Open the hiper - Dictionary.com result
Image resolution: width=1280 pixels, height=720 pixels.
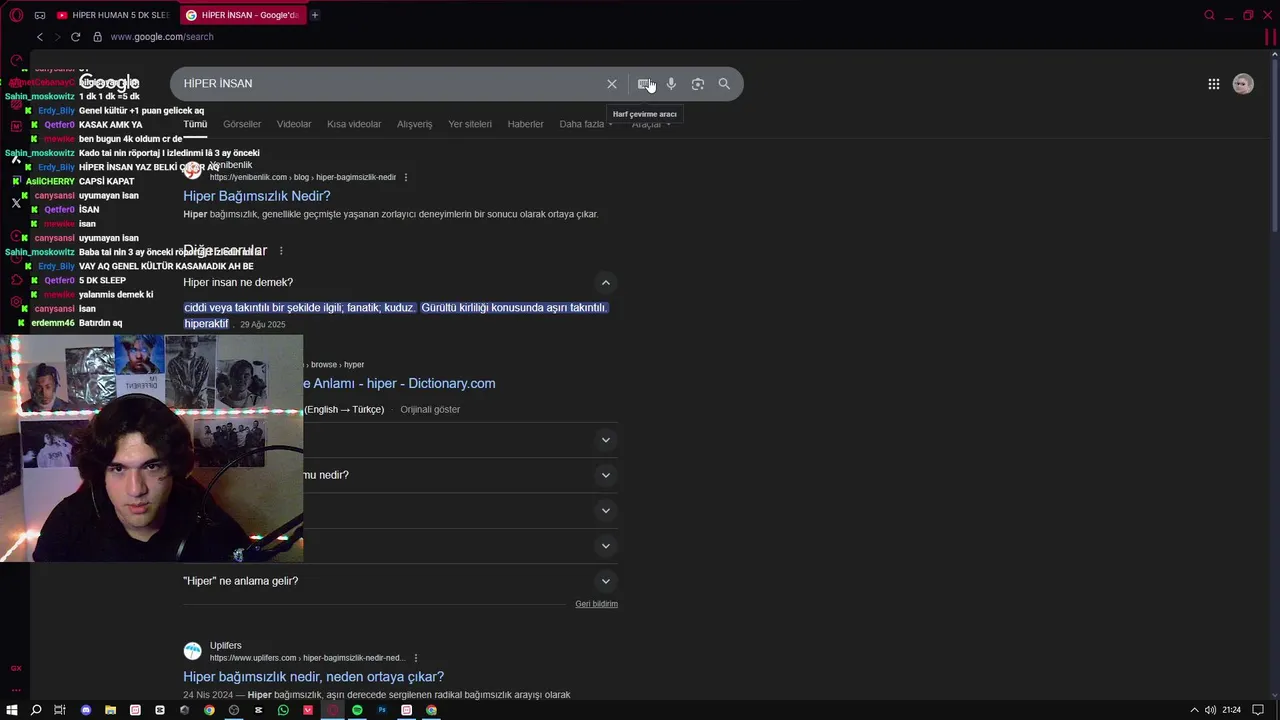pos(400,383)
